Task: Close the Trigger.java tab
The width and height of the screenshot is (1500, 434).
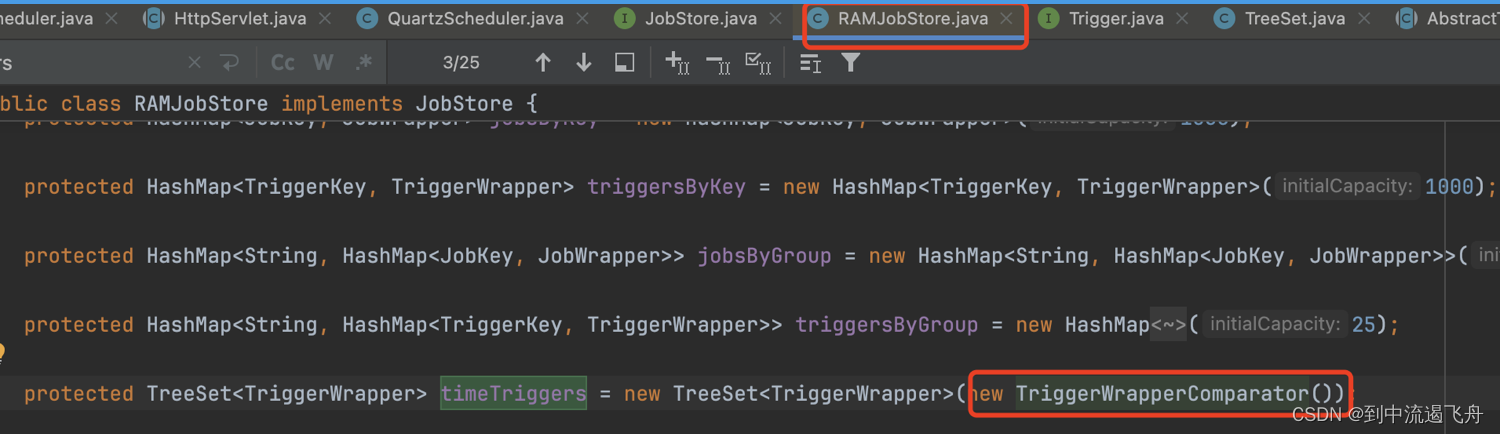Action: (1183, 18)
